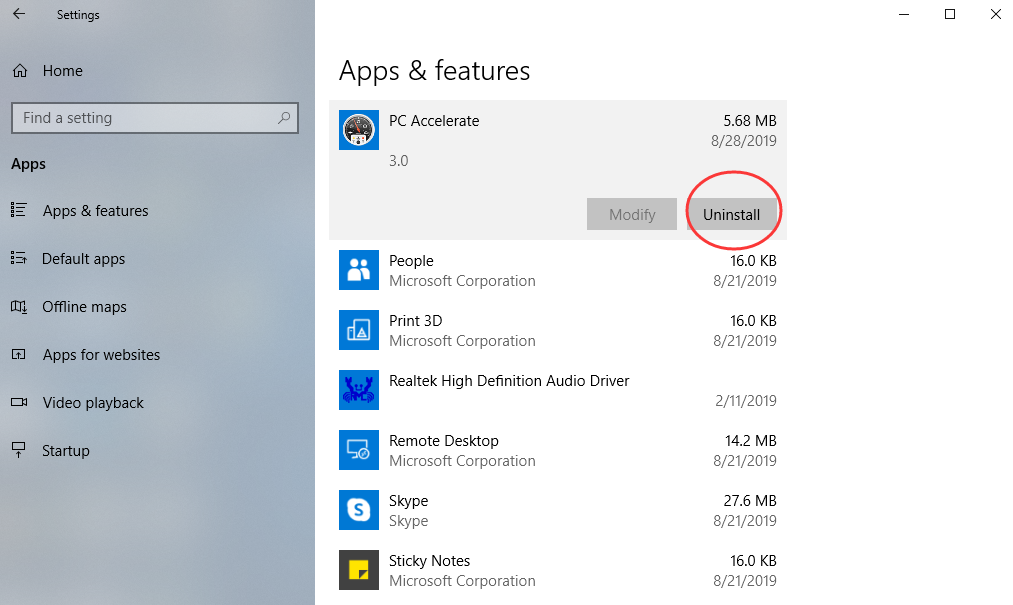The height and width of the screenshot is (605, 1013).
Task: Click the 2/11/2019 Realtek date
Action: 746,400
